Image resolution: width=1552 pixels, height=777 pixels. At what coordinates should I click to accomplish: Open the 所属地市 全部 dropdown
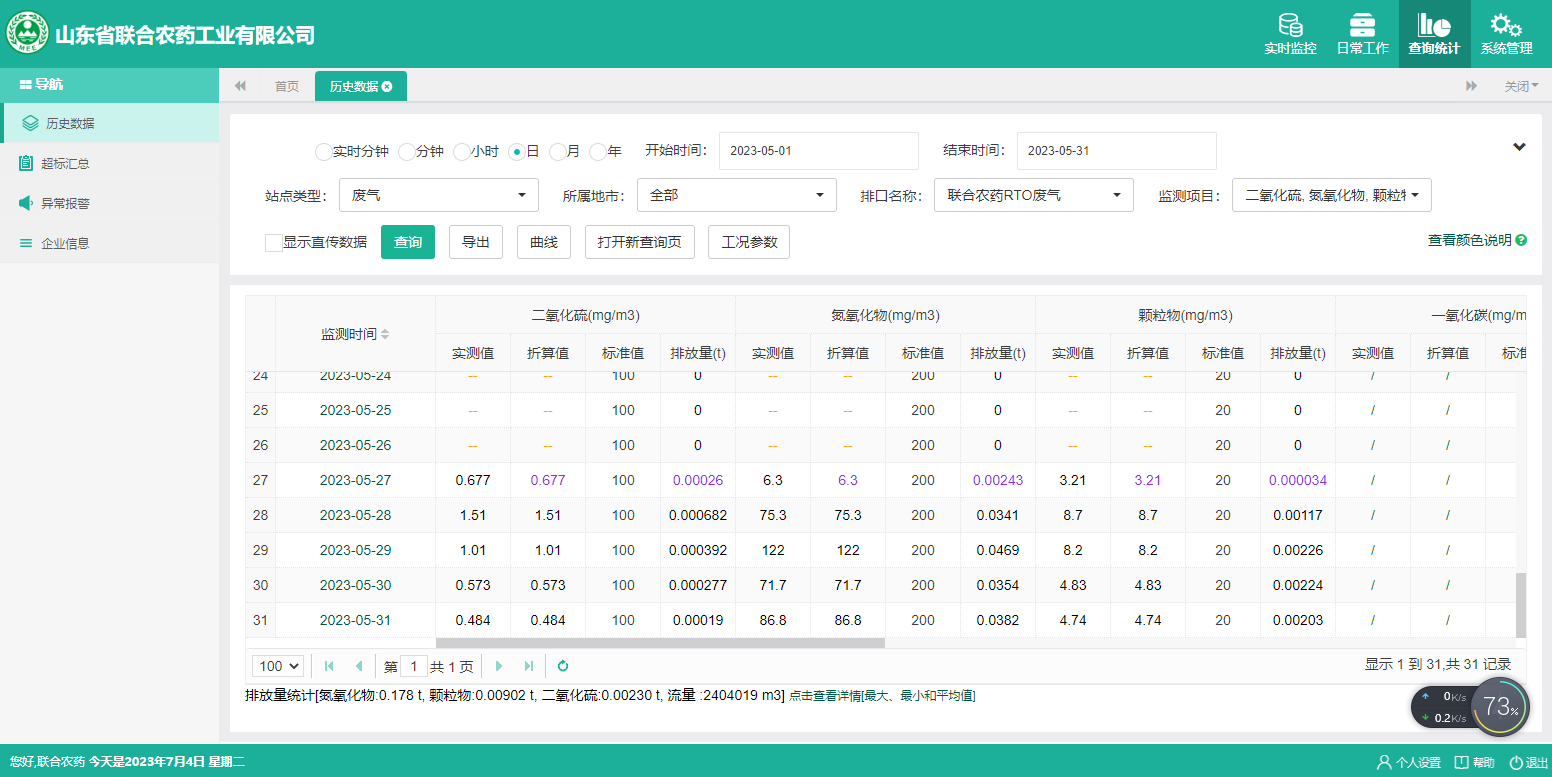tap(737, 195)
